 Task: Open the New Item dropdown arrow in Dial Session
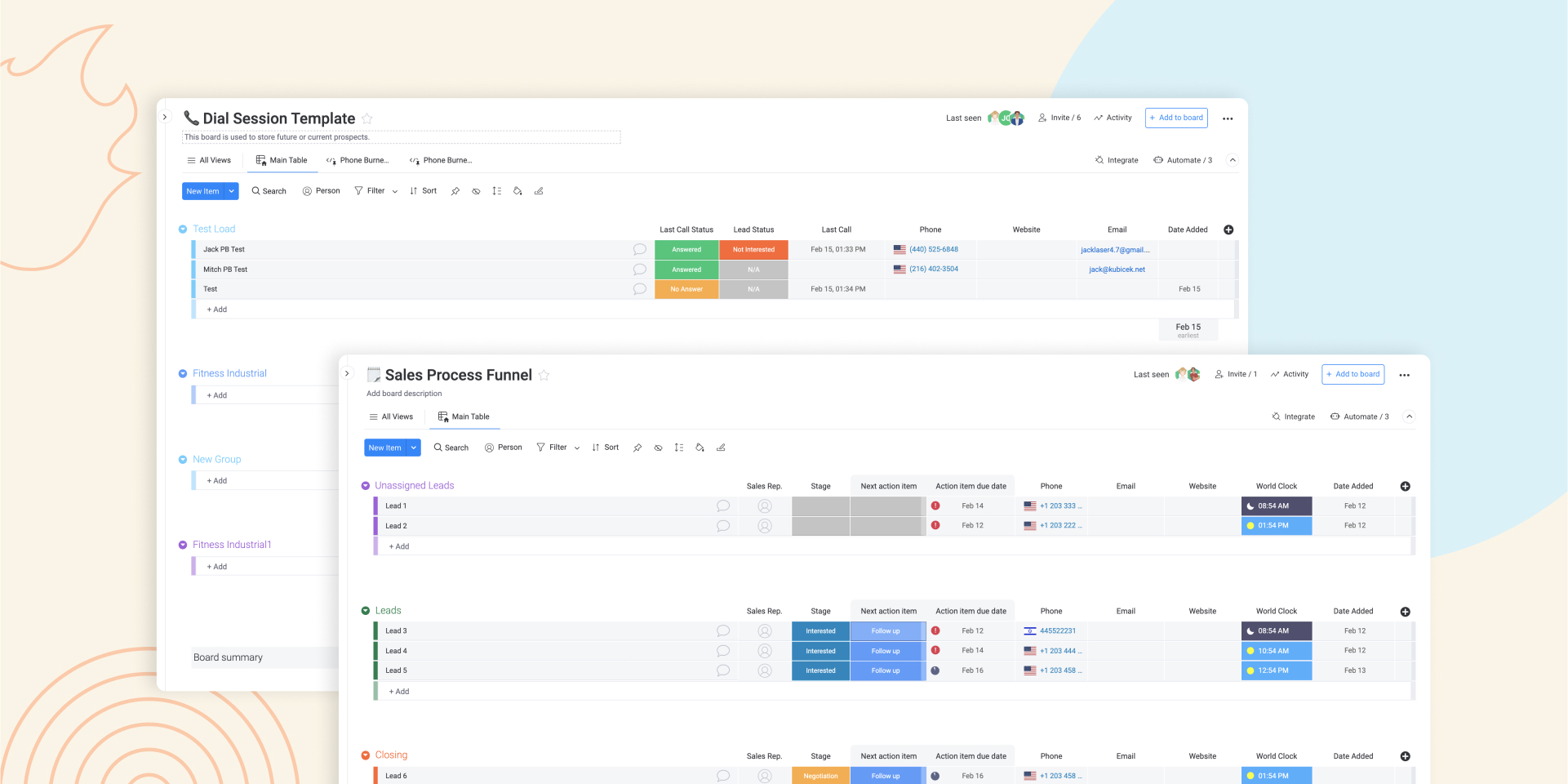coord(232,191)
